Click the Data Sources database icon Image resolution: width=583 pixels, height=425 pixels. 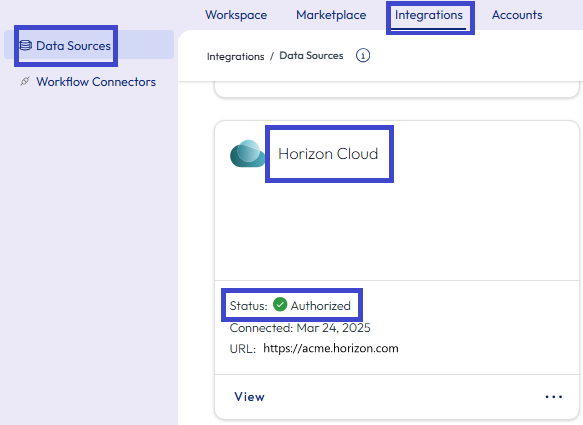tap(25, 45)
